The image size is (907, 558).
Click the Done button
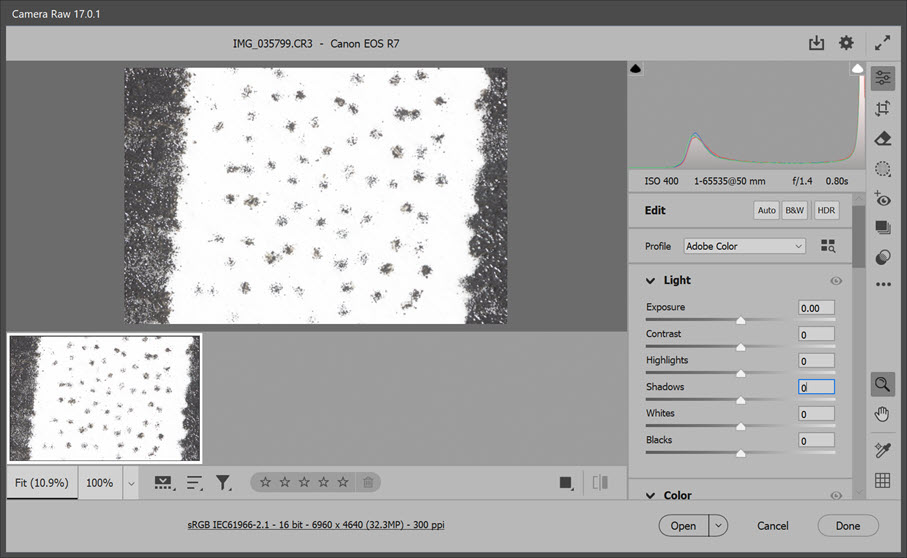(848, 526)
